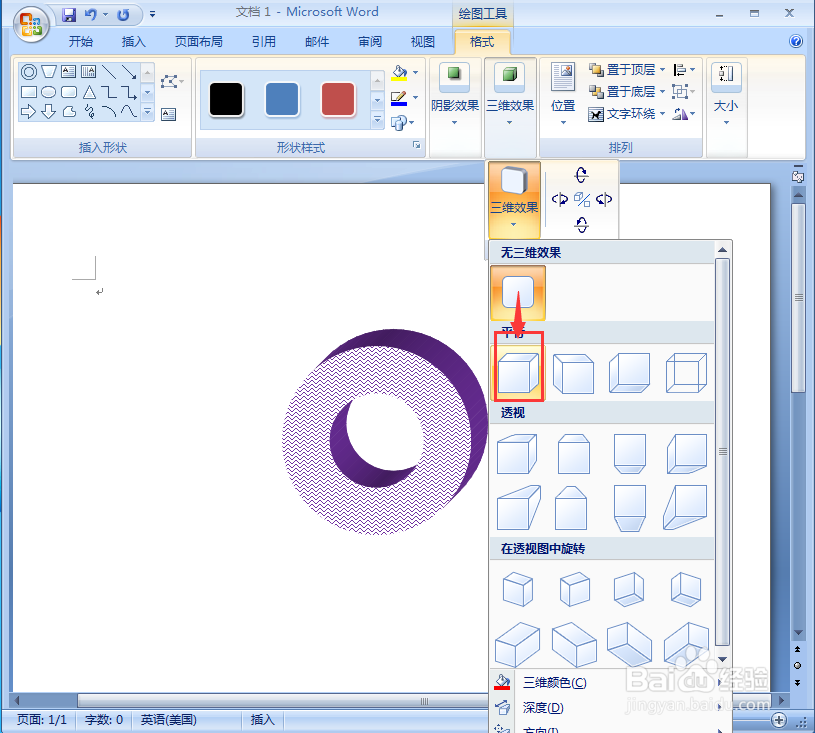
Task: Open shape styles dialog launcher
Action: [x=416, y=145]
